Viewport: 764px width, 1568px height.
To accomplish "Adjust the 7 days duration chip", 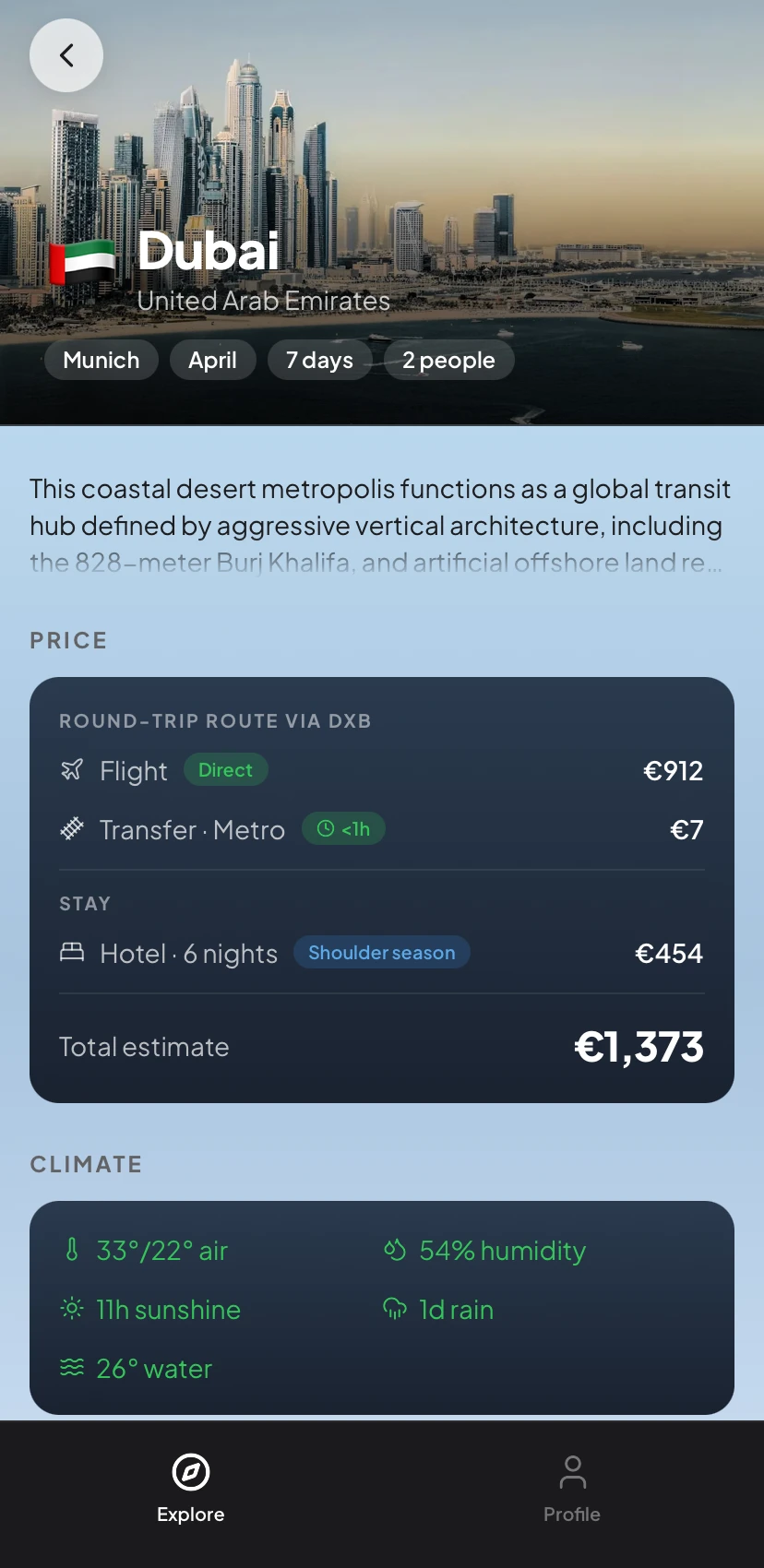I will pos(319,360).
